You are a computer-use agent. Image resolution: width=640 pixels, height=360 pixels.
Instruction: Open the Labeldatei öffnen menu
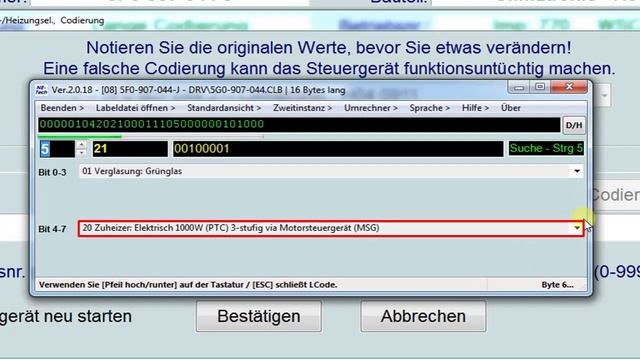coord(136,108)
